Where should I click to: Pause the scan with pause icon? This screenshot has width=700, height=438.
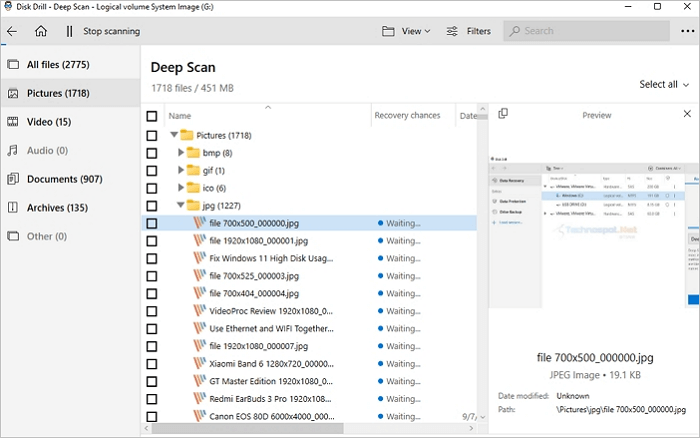(x=69, y=31)
